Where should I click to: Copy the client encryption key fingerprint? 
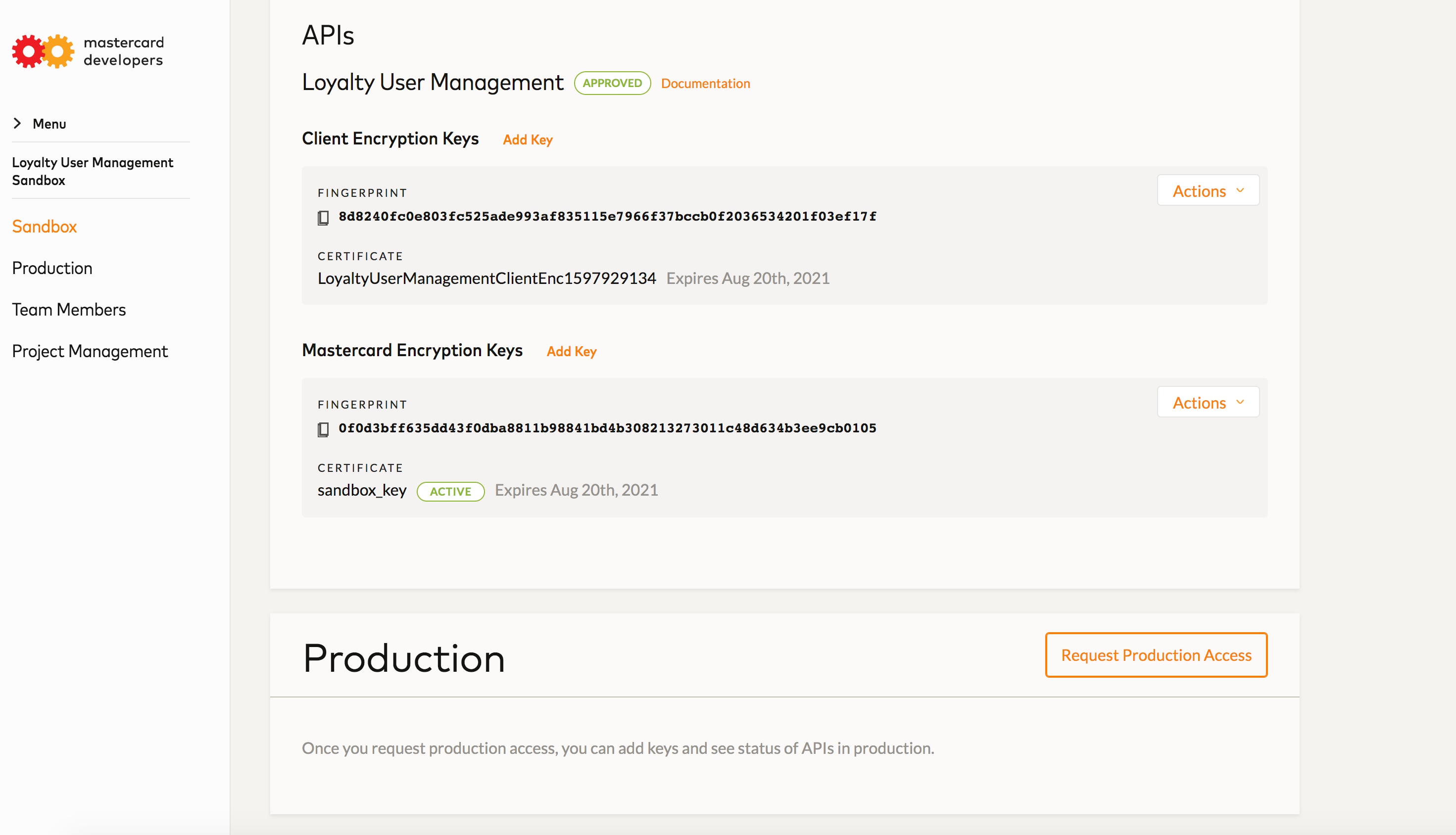(323, 218)
